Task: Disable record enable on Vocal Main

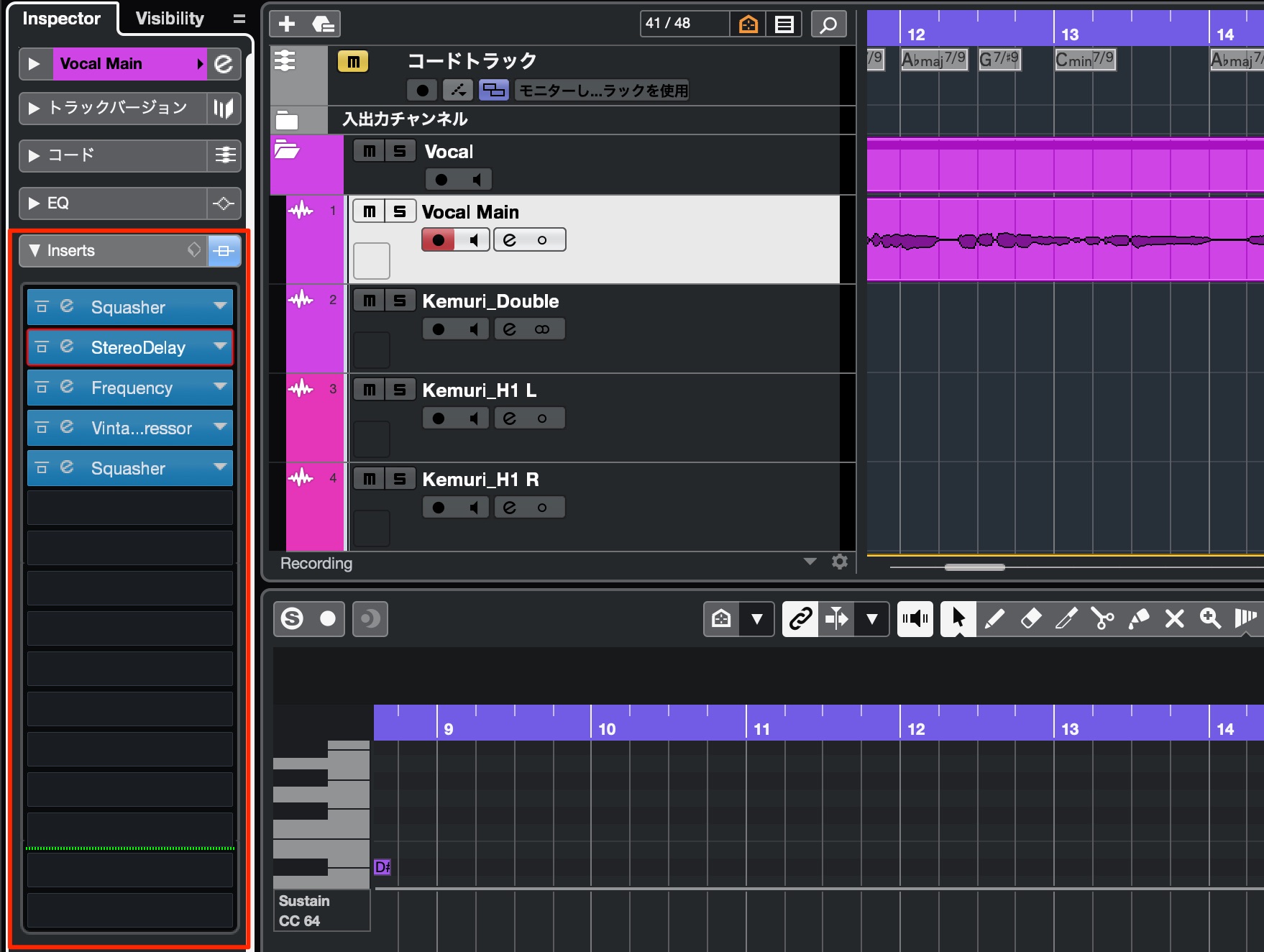Action: pos(439,239)
